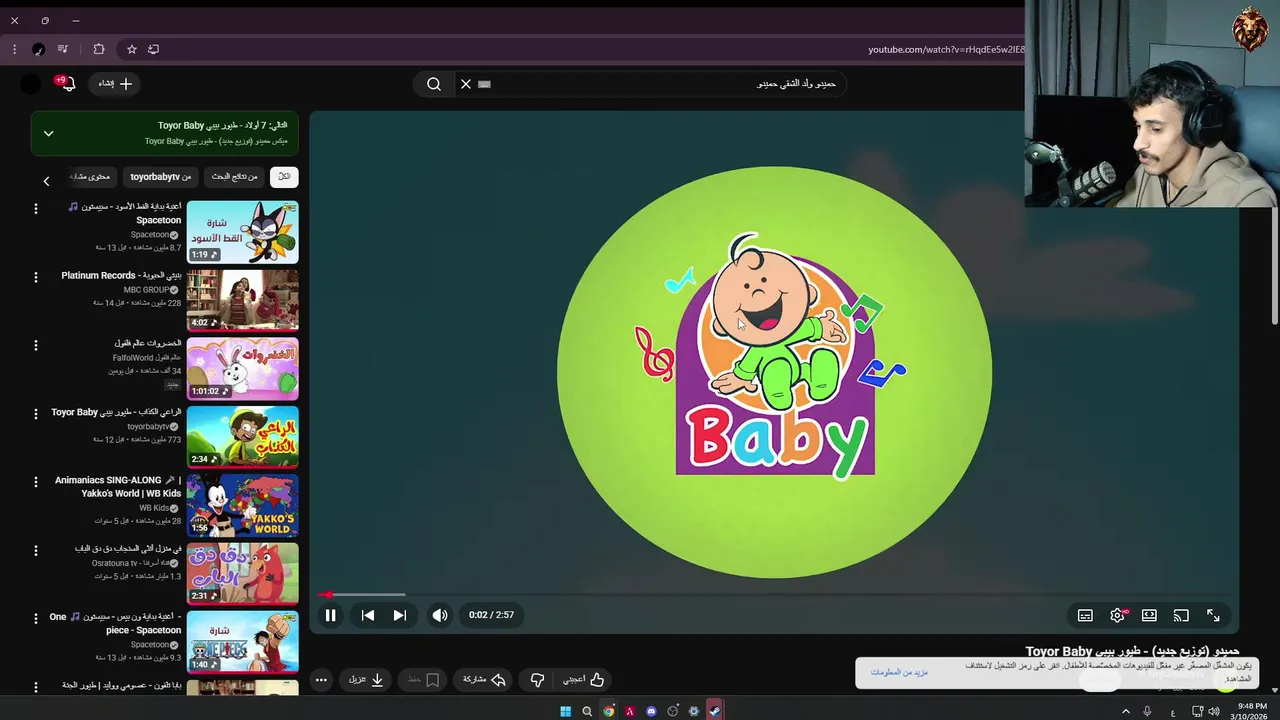Play the black cat Spacetoon thumbnail
The height and width of the screenshot is (720, 1280).
point(242,232)
